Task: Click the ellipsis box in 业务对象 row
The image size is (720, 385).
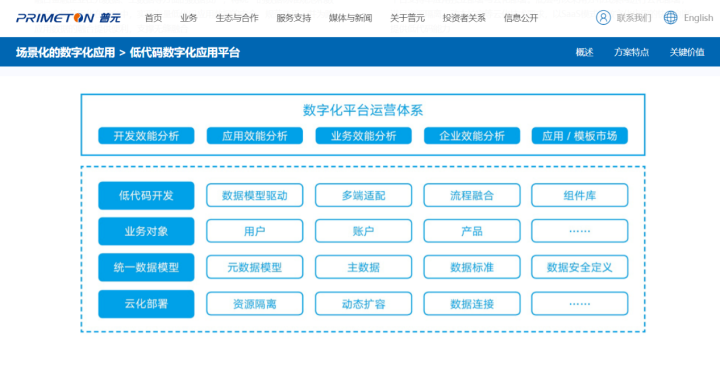Action: pyautogui.click(x=579, y=231)
